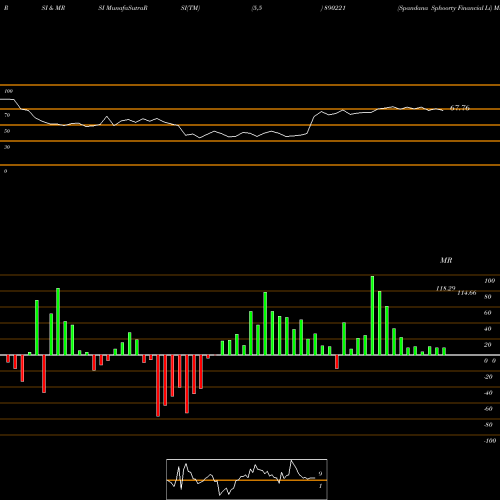Screen dimensions: 500x500
Task: Click the 'SI(TM)' header label
Action: pyautogui.click(x=190, y=8)
